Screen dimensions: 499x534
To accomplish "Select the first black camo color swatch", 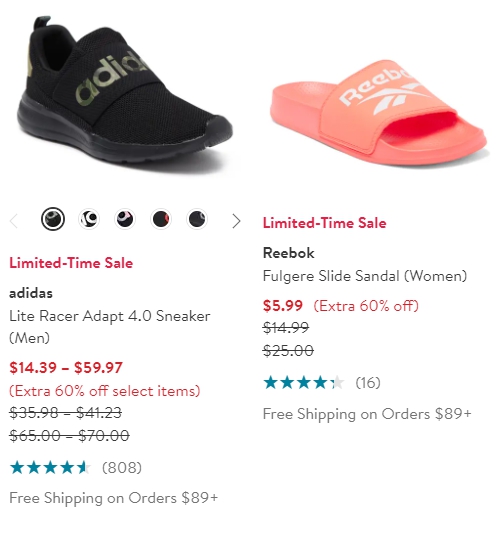I will click(x=53, y=219).
